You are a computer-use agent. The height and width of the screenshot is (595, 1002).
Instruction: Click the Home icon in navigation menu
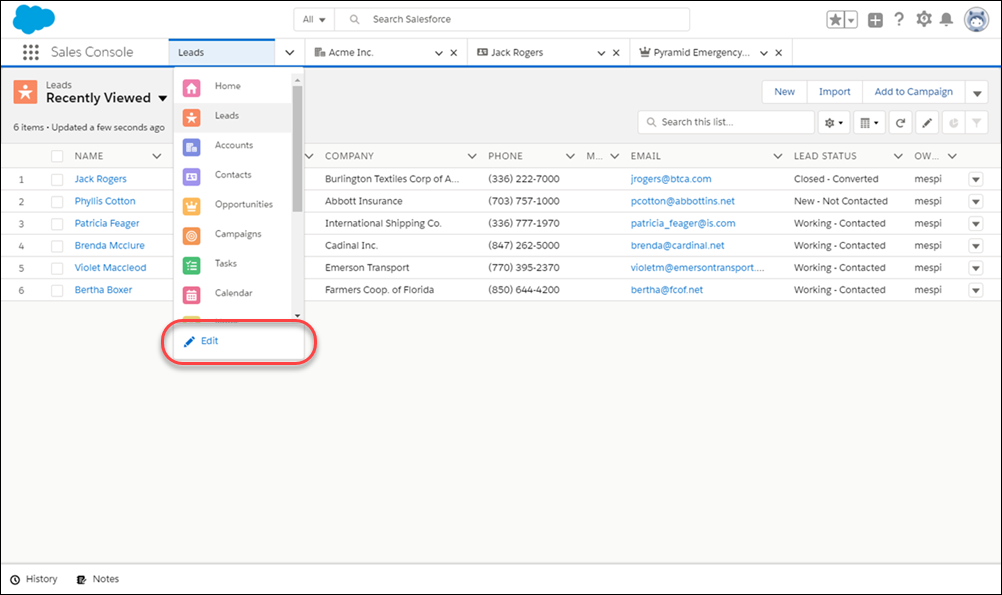coord(192,88)
